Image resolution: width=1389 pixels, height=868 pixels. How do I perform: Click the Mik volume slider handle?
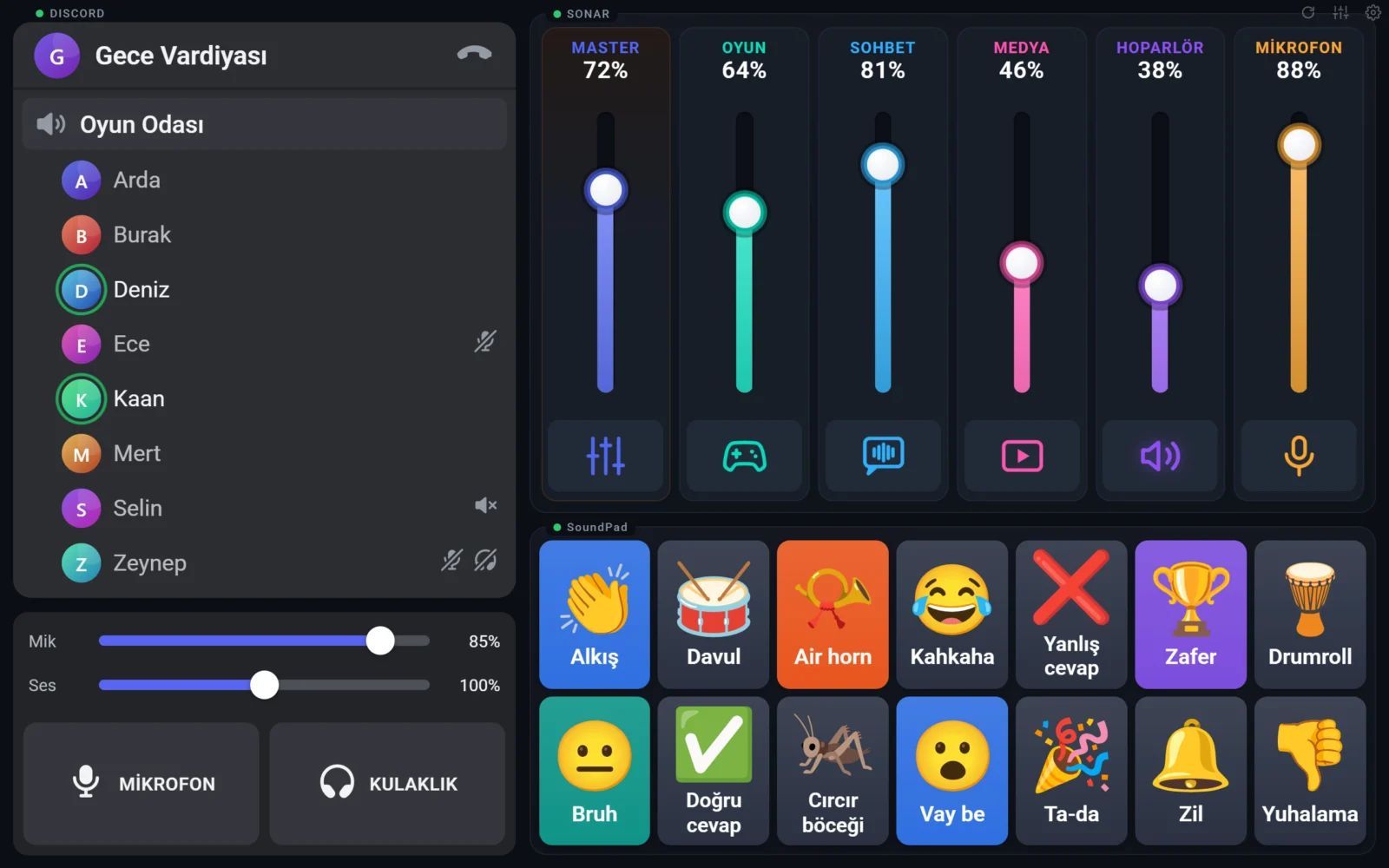pyautogui.click(x=380, y=641)
